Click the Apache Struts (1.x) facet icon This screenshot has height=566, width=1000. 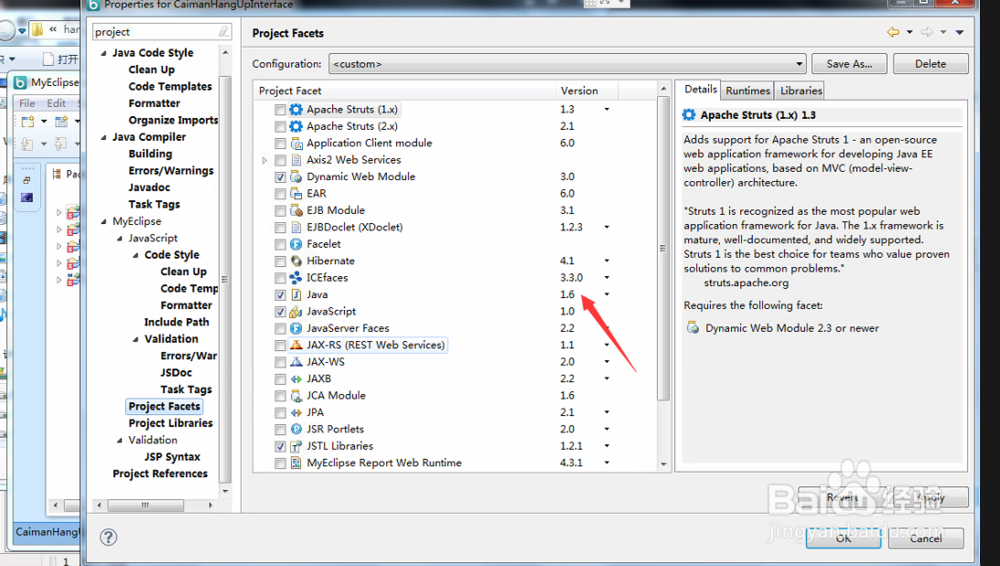point(296,109)
